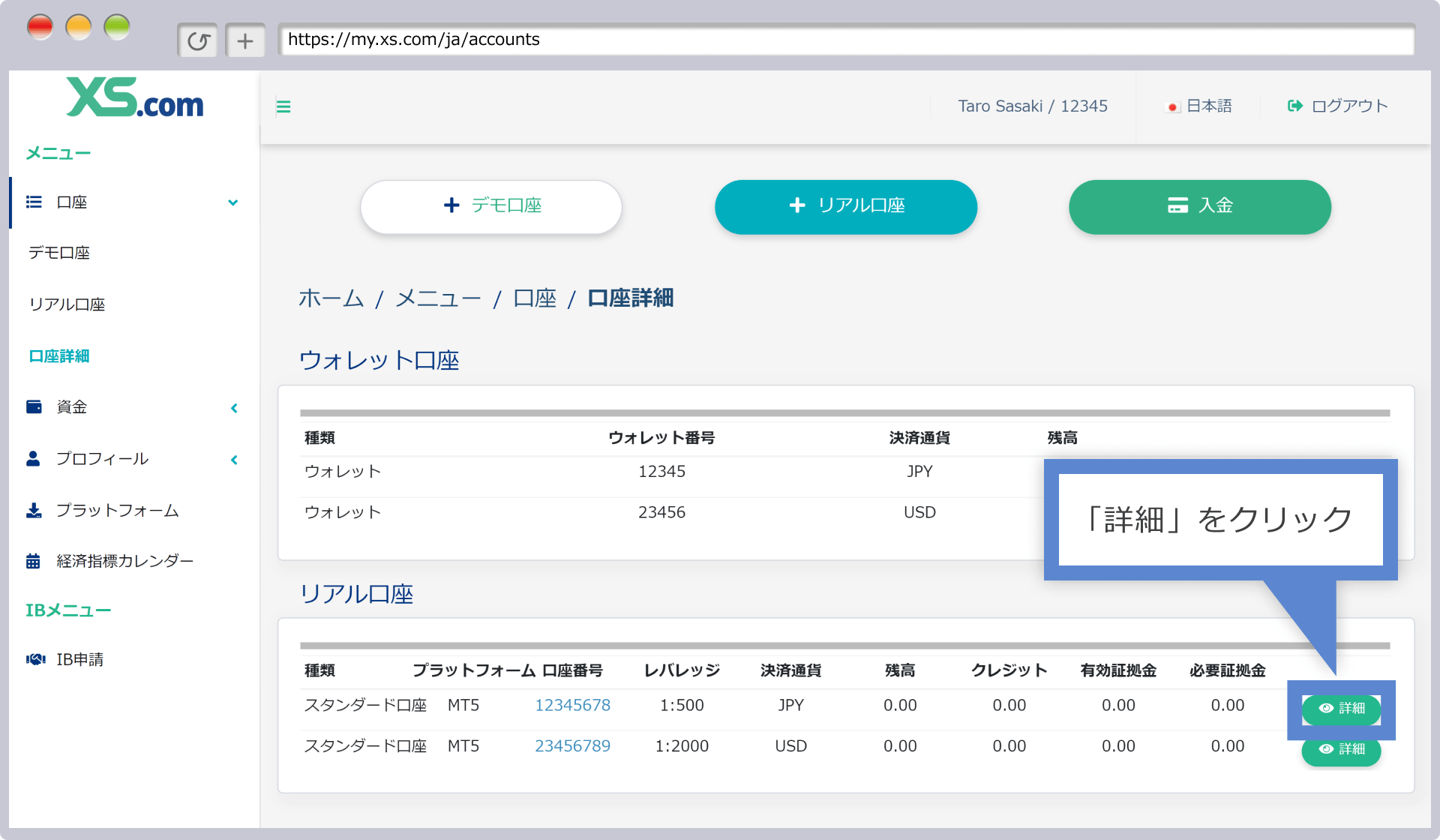
Task: Click the IB申請 handshake icon
Action: point(35,659)
